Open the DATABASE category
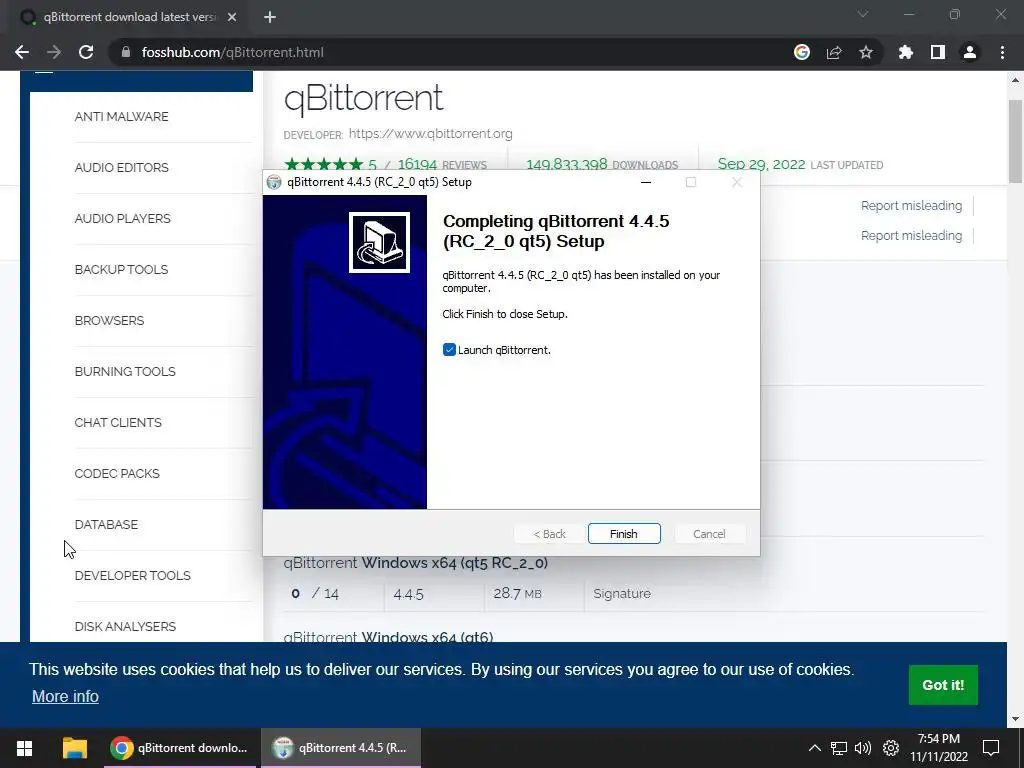 click(106, 524)
